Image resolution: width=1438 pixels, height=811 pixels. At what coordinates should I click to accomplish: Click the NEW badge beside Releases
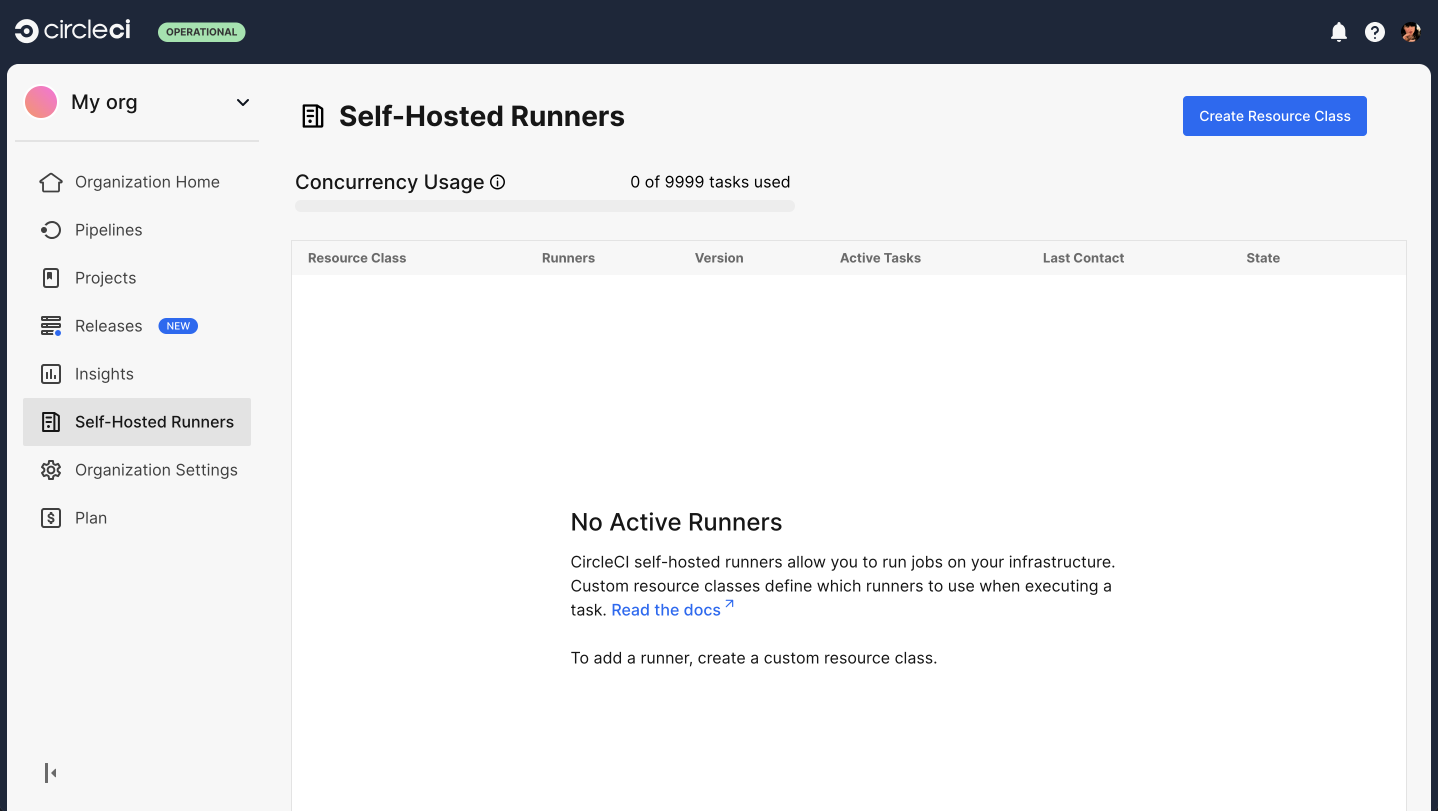[178, 326]
